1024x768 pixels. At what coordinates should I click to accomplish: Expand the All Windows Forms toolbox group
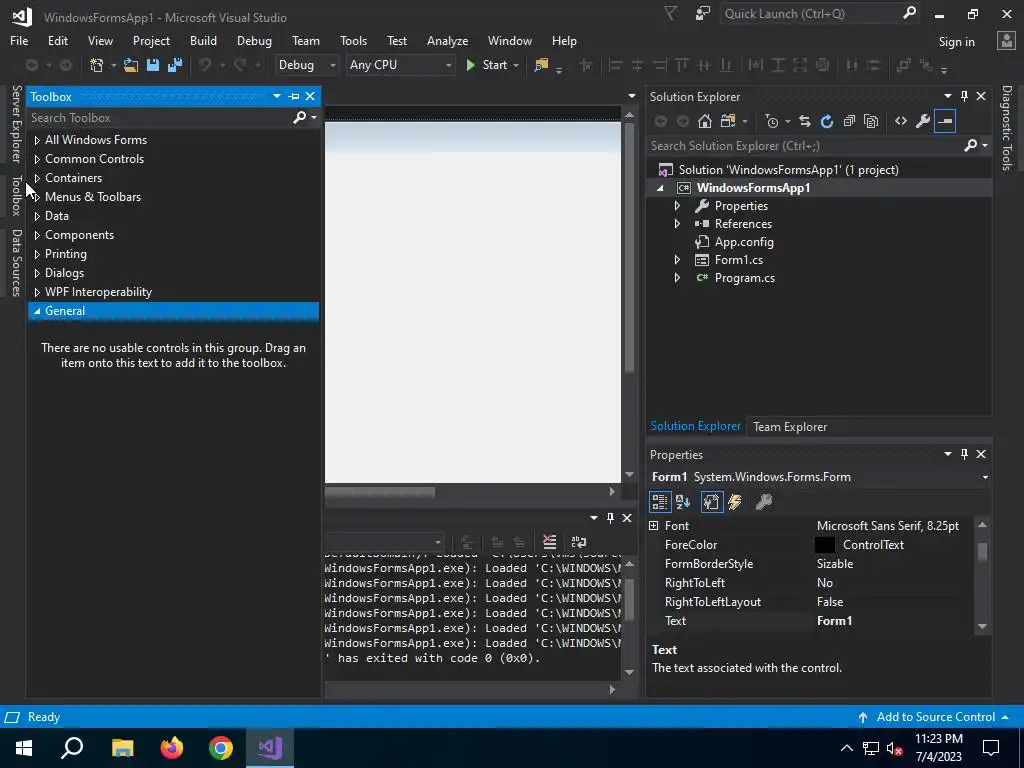(x=37, y=140)
